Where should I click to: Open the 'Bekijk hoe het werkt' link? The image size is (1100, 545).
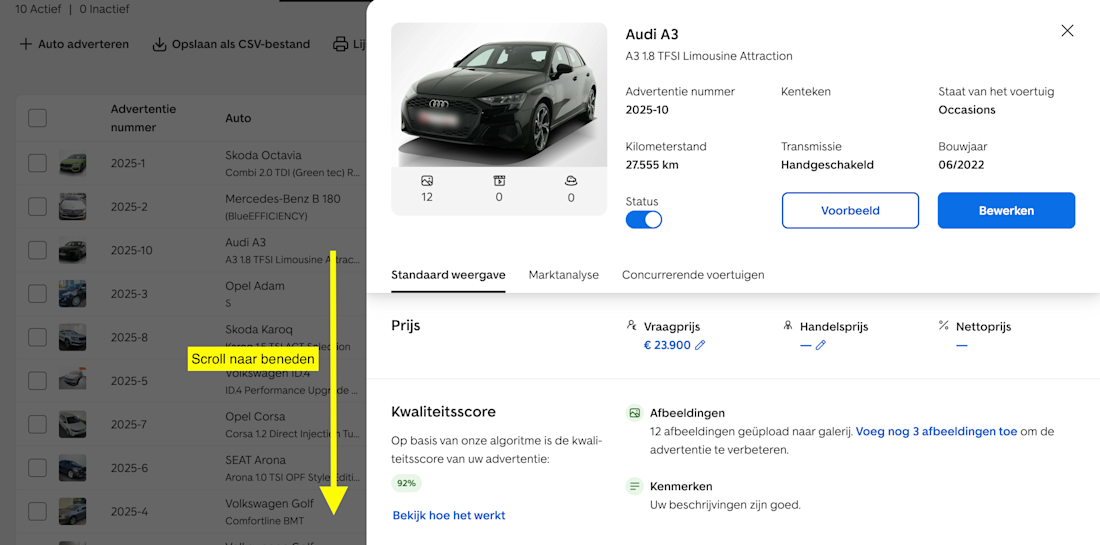[449, 516]
